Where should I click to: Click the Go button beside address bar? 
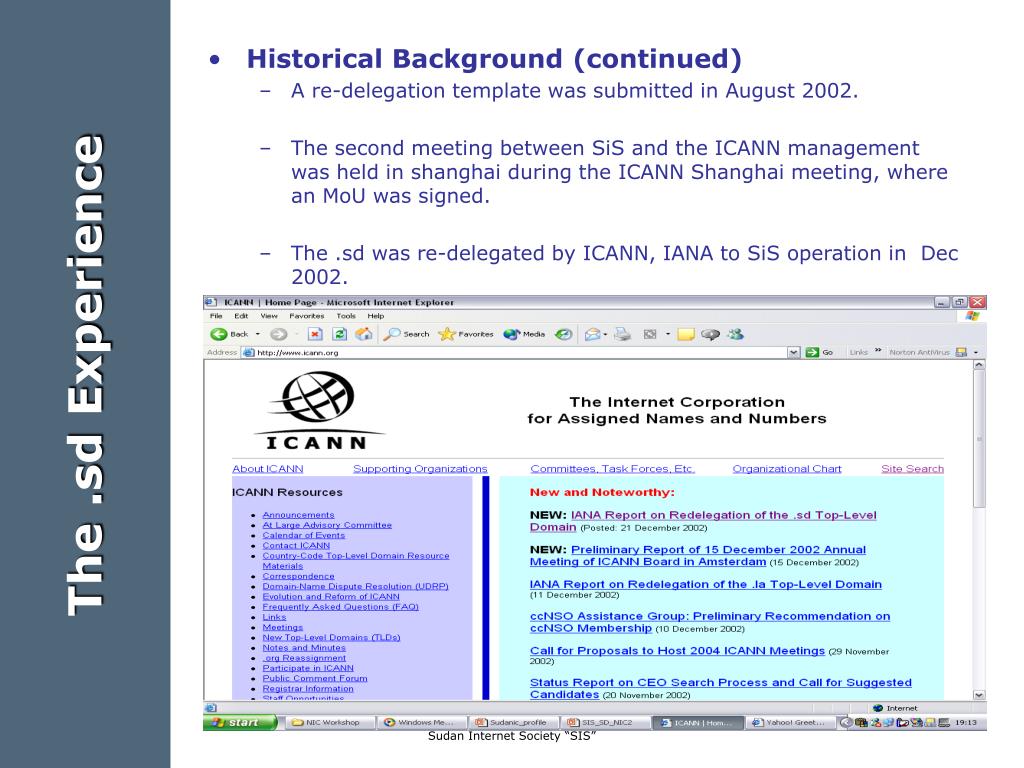coord(820,353)
